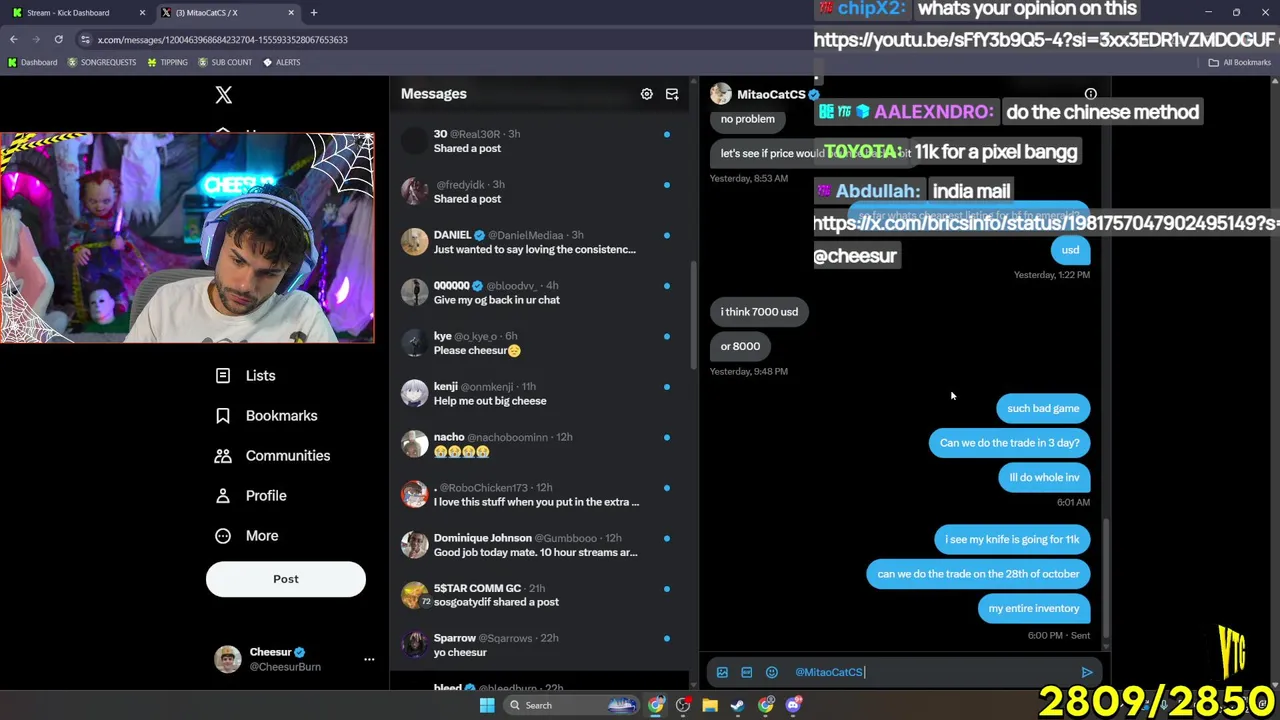Select 'Can we do the trade in 3 day?' message
The image size is (1280, 720).
[x=1010, y=443]
